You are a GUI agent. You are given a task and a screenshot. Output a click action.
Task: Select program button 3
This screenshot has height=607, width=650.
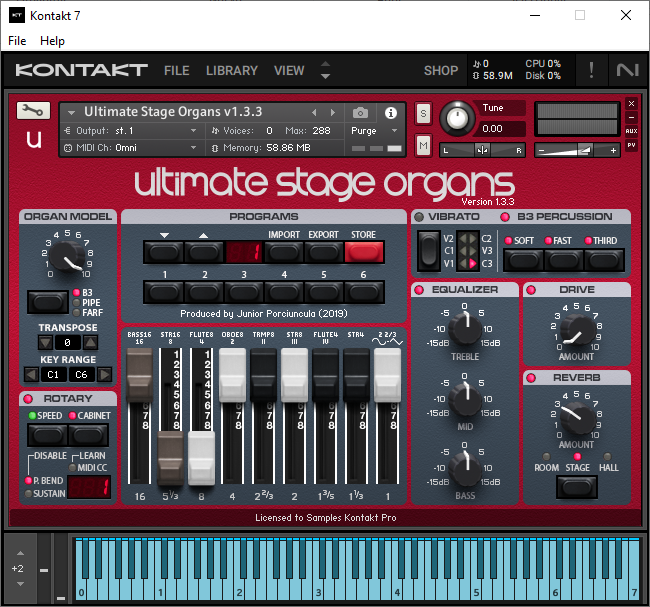[x=244, y=292]
